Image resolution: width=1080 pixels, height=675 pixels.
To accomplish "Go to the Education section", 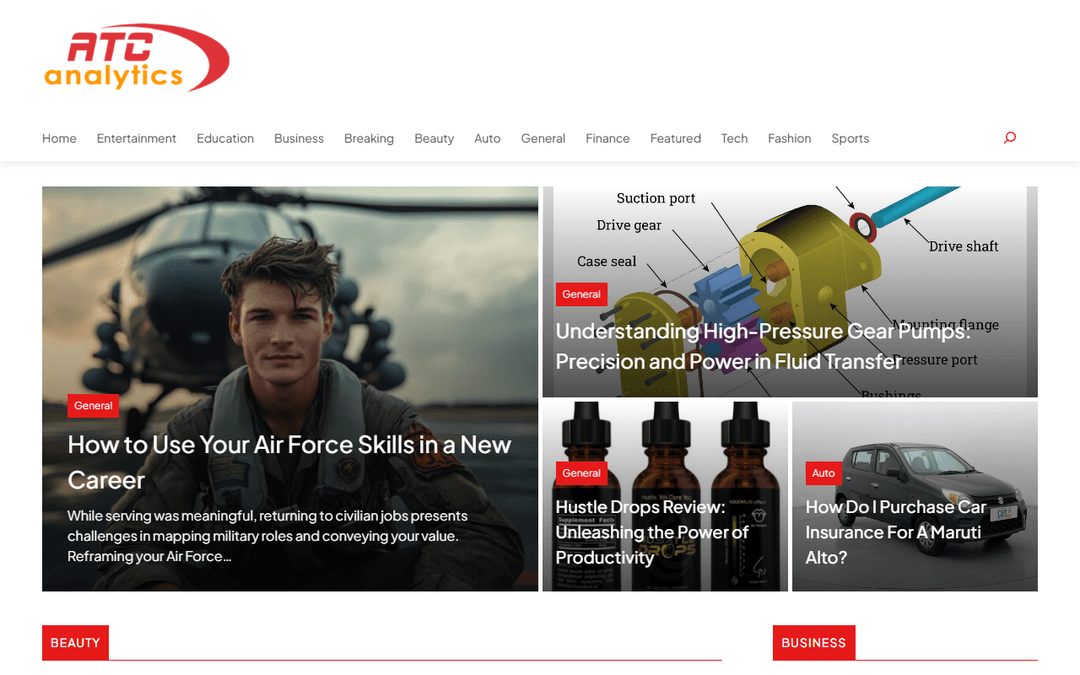I will 225,138.
